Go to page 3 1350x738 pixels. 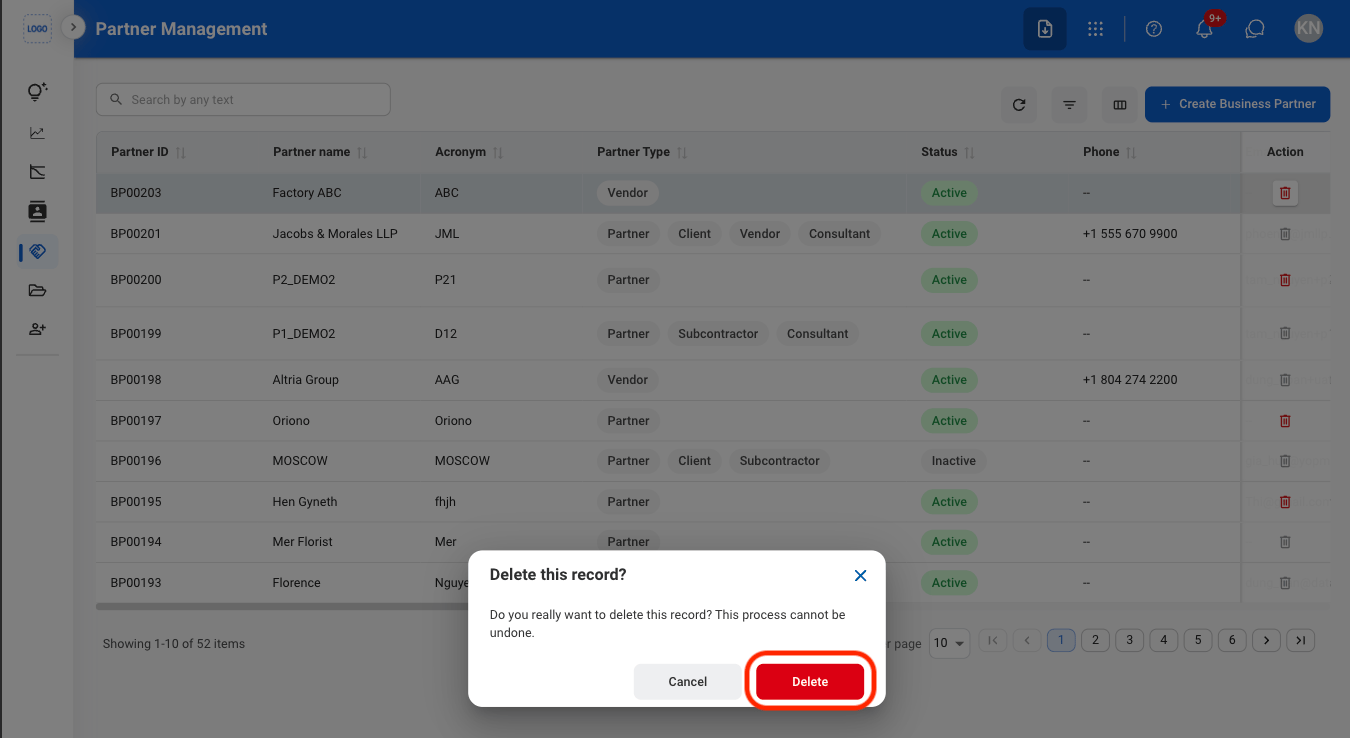pos(1129,640)
